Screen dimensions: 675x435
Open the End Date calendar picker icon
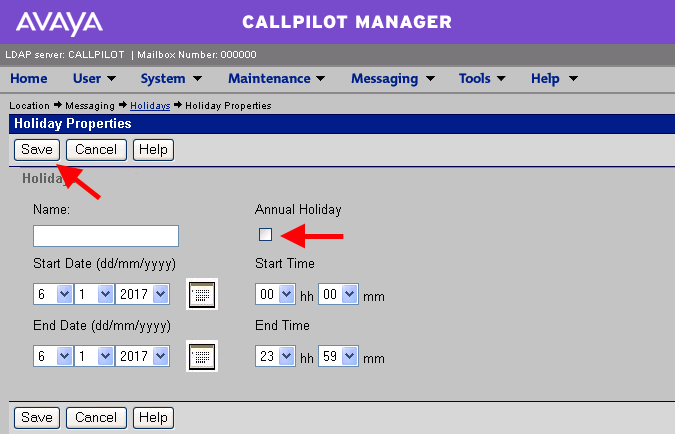click(202, 356)
